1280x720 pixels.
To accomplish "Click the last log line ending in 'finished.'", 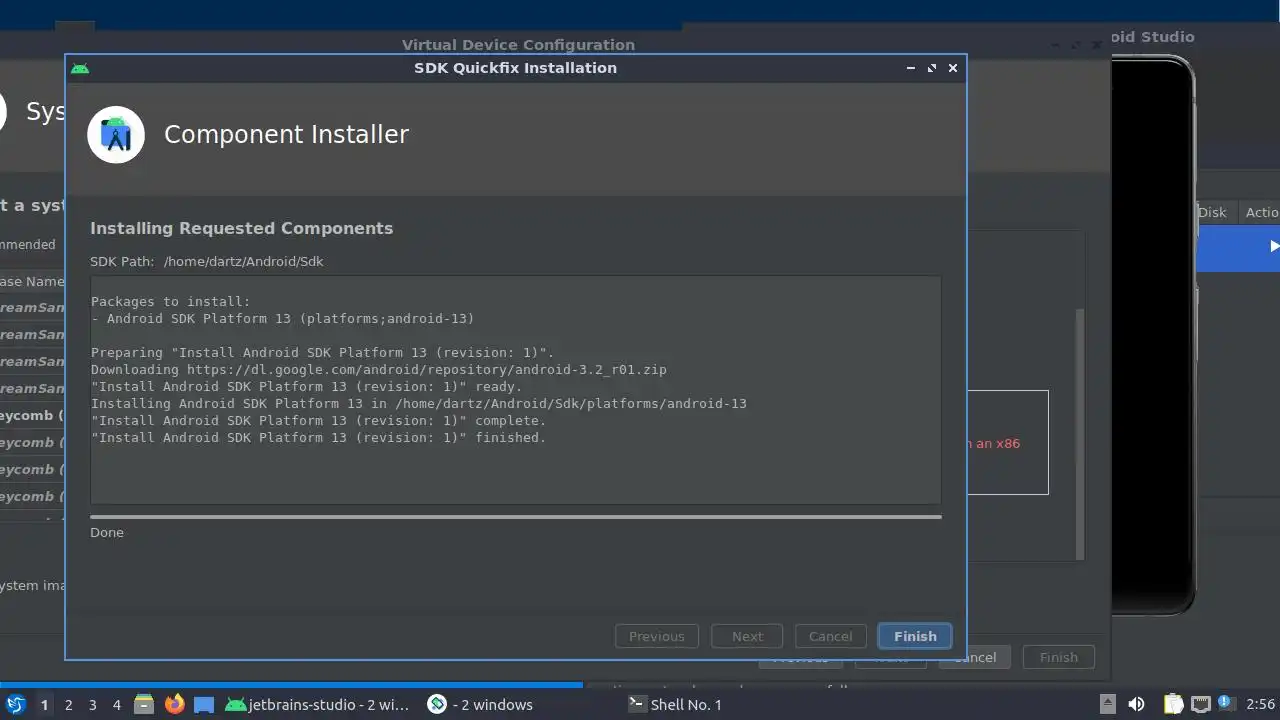I will (x=319, y=437).
